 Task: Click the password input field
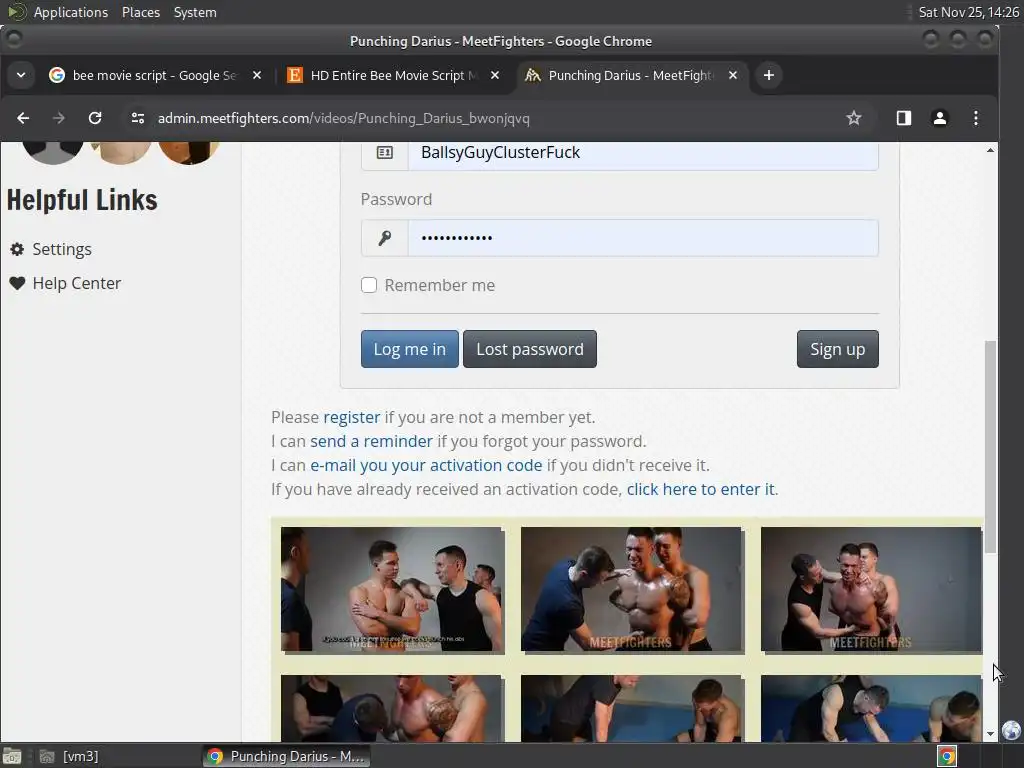coord(643,238)
